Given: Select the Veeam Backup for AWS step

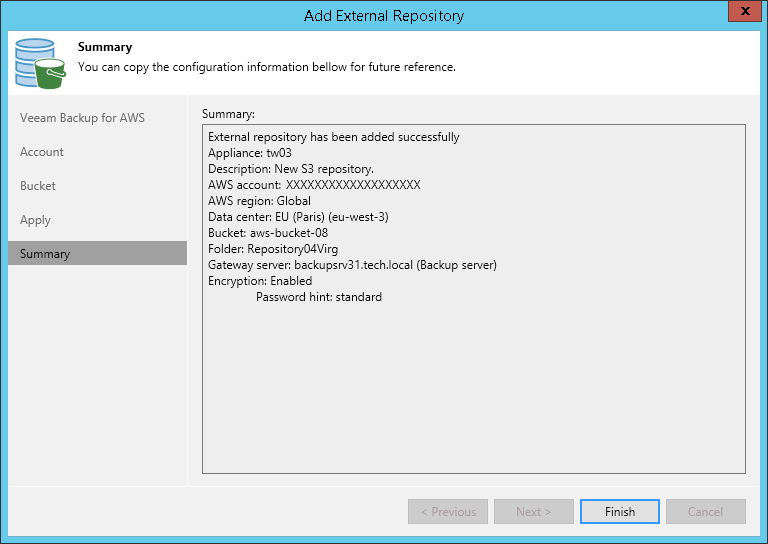Looking at the screenshot, I should (82, 118).
